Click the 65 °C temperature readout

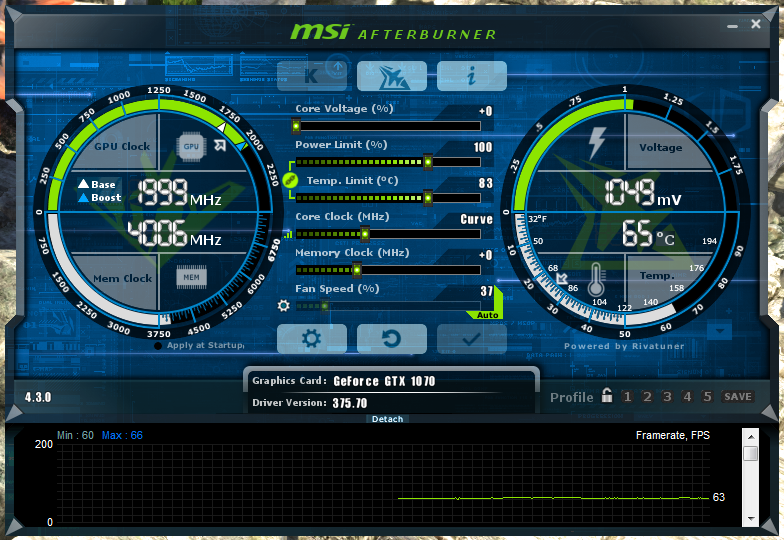coord(648,234)
